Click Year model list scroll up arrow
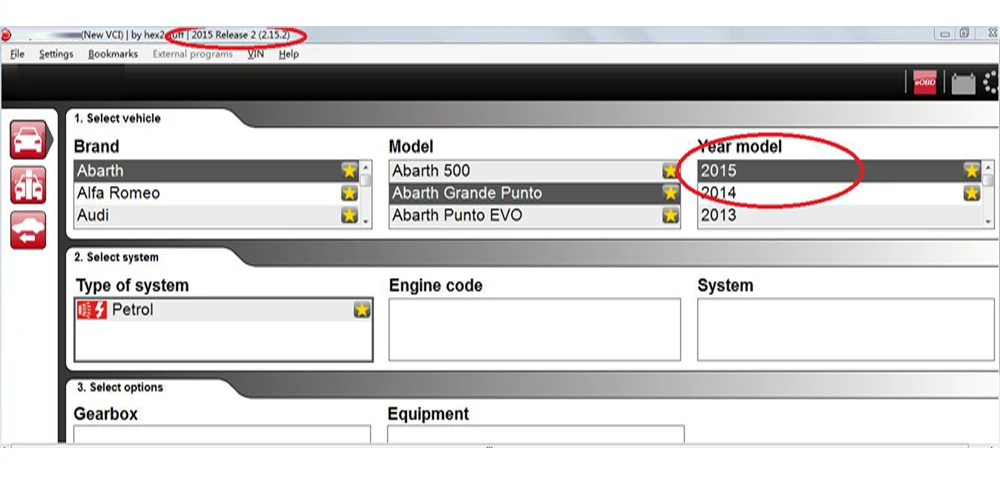This screenshot has width=1000, height=500. point(989,166)
